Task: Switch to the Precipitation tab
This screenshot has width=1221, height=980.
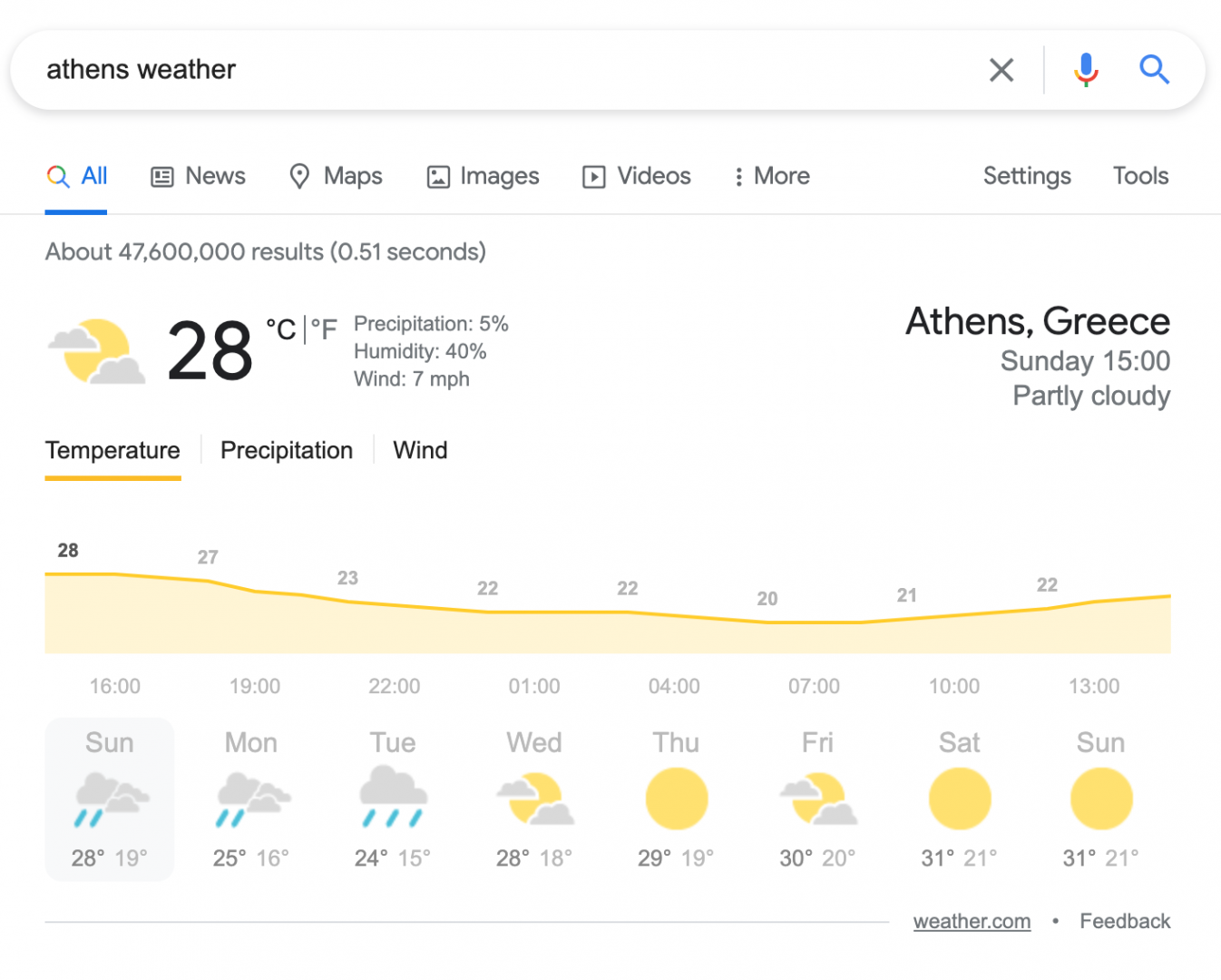Action: tap(287, 450)
